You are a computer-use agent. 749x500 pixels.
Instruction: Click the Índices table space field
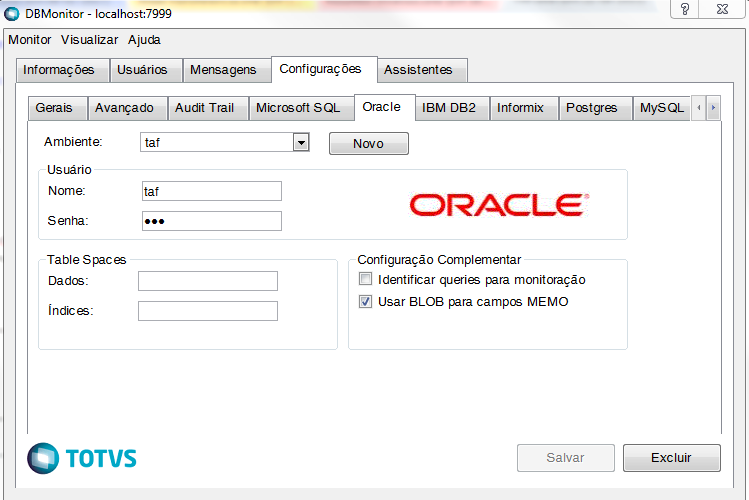click(x=208, y=311)
